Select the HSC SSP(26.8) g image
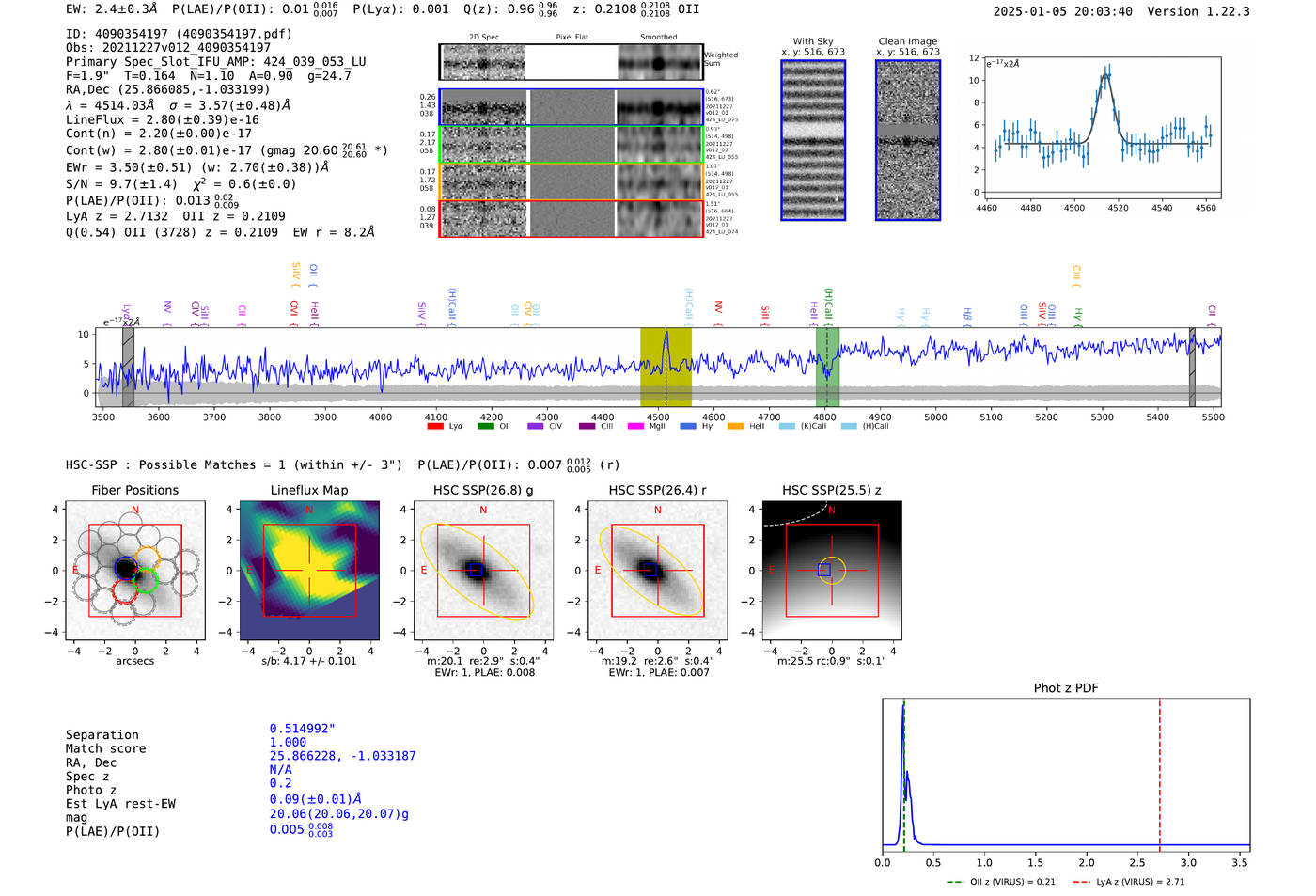1316x896 pixels. [483, 571]
